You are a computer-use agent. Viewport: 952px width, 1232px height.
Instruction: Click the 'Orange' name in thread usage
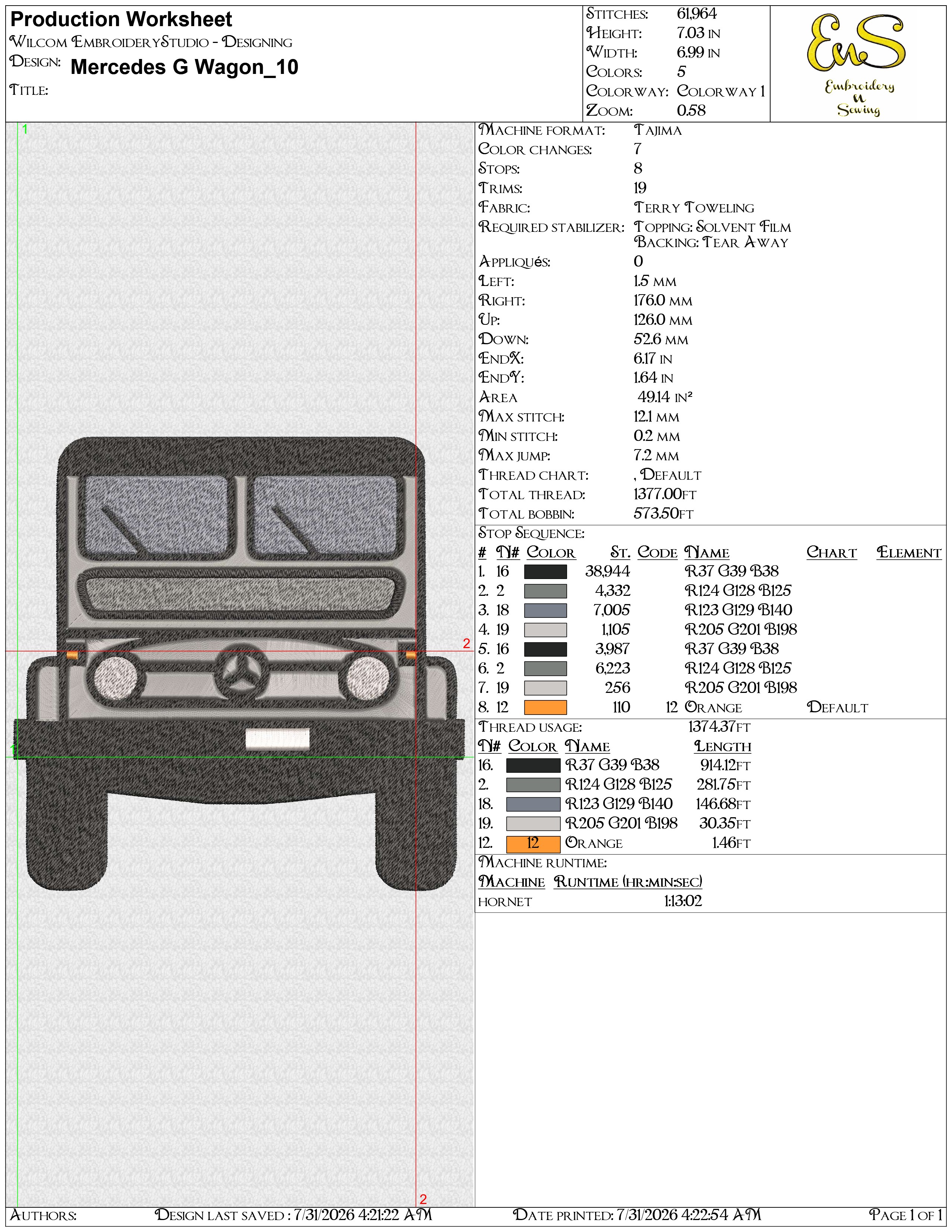coord(594,843)
